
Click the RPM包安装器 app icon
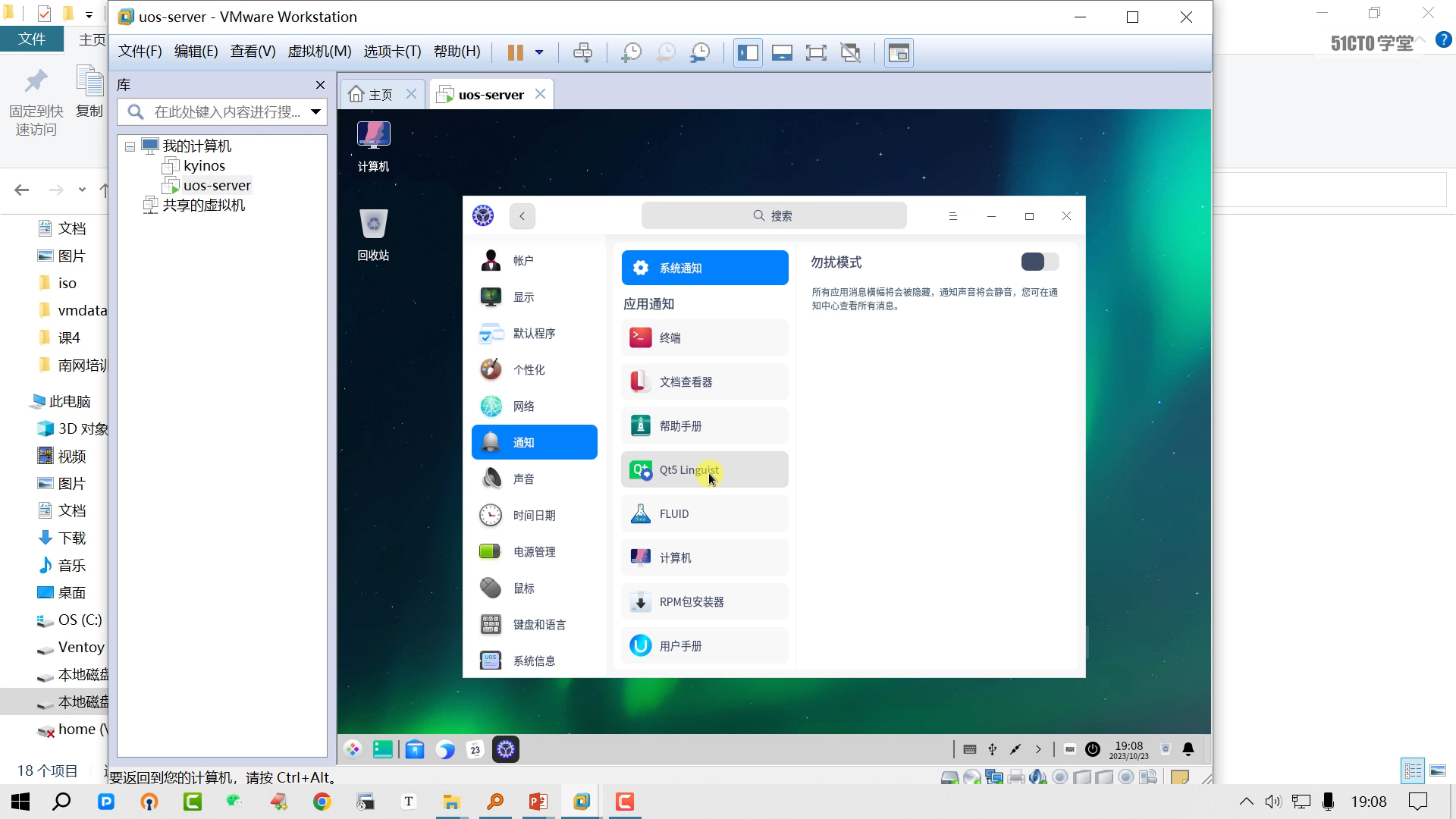point(641,602)
